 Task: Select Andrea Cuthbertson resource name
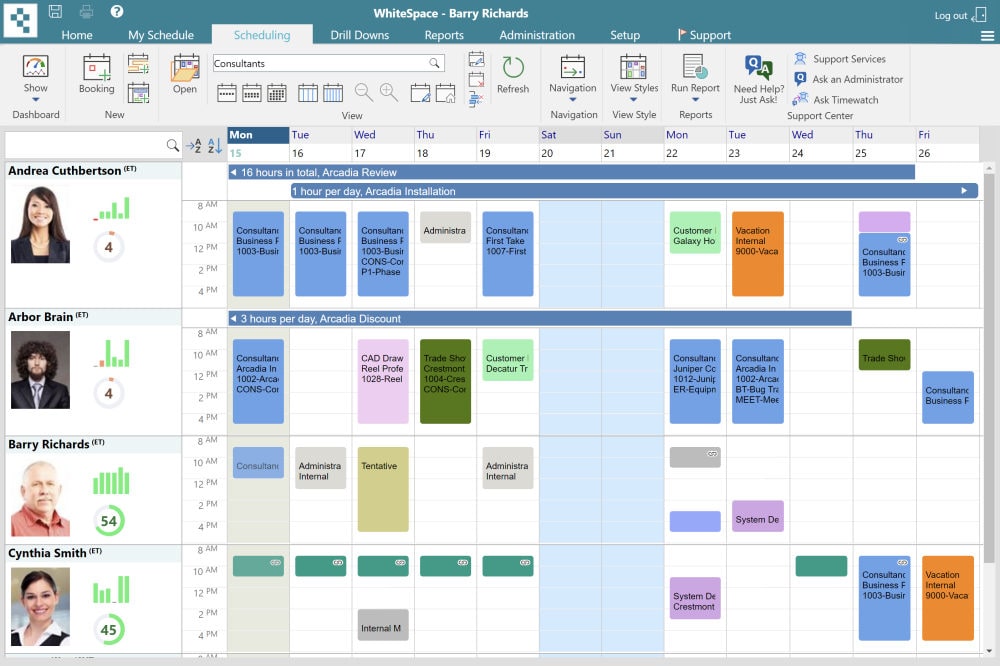(x=64, y=171)
